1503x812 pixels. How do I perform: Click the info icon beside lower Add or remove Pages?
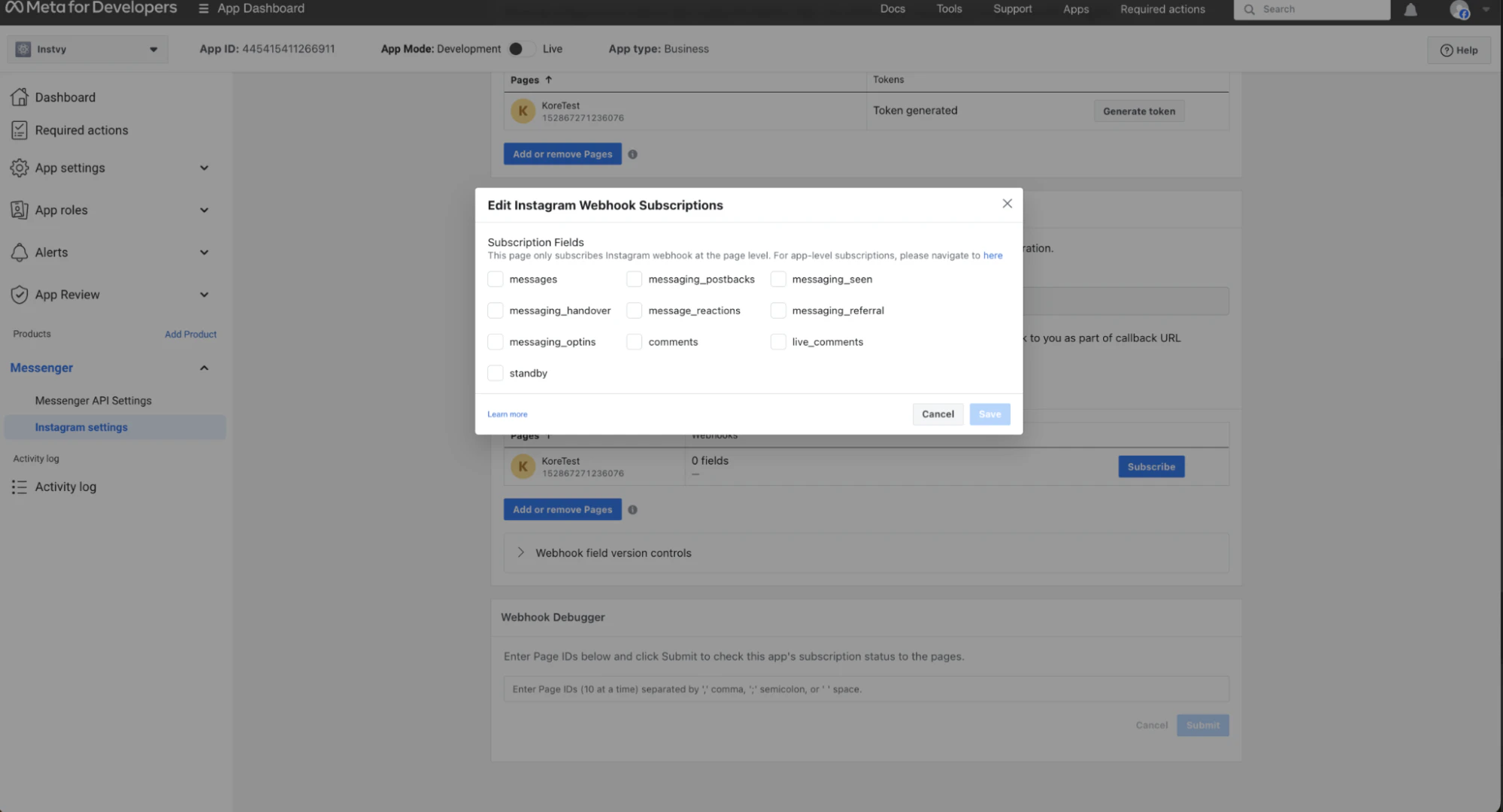tap(632, 510)
